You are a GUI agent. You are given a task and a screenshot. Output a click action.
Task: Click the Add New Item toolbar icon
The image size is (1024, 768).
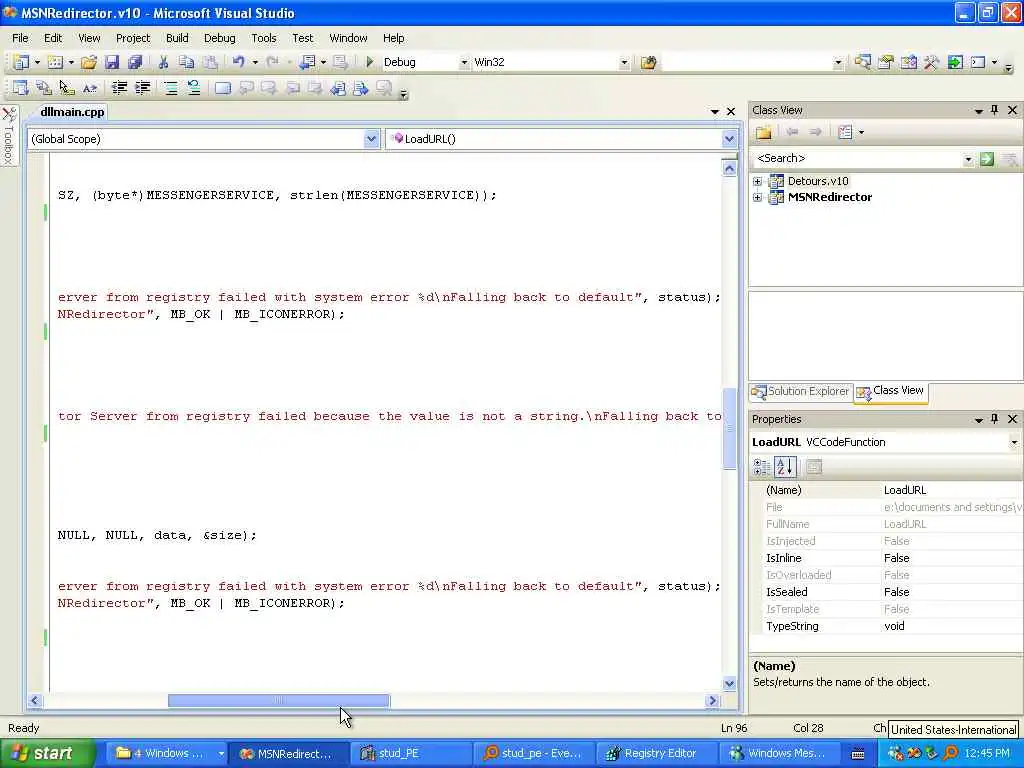[56, 62]
